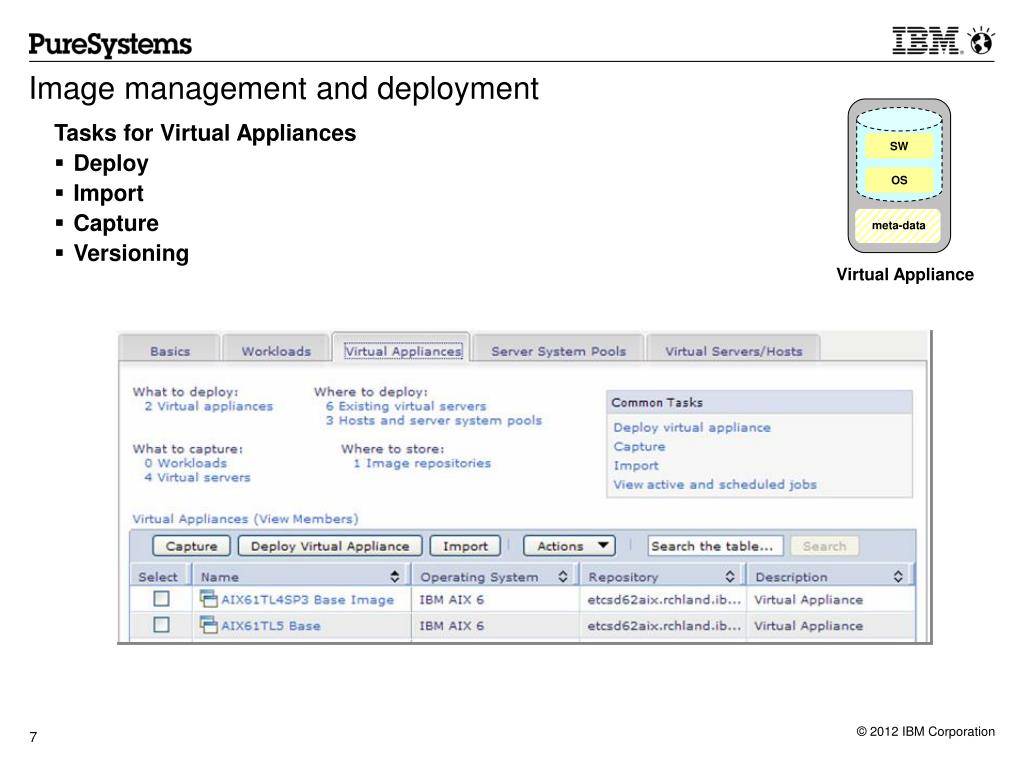Image resolution: width=1024 pixels, height=768 pixels.
Task: Click the repository cell for AIX61TL5 Base
Action: (x=664, y=626)
